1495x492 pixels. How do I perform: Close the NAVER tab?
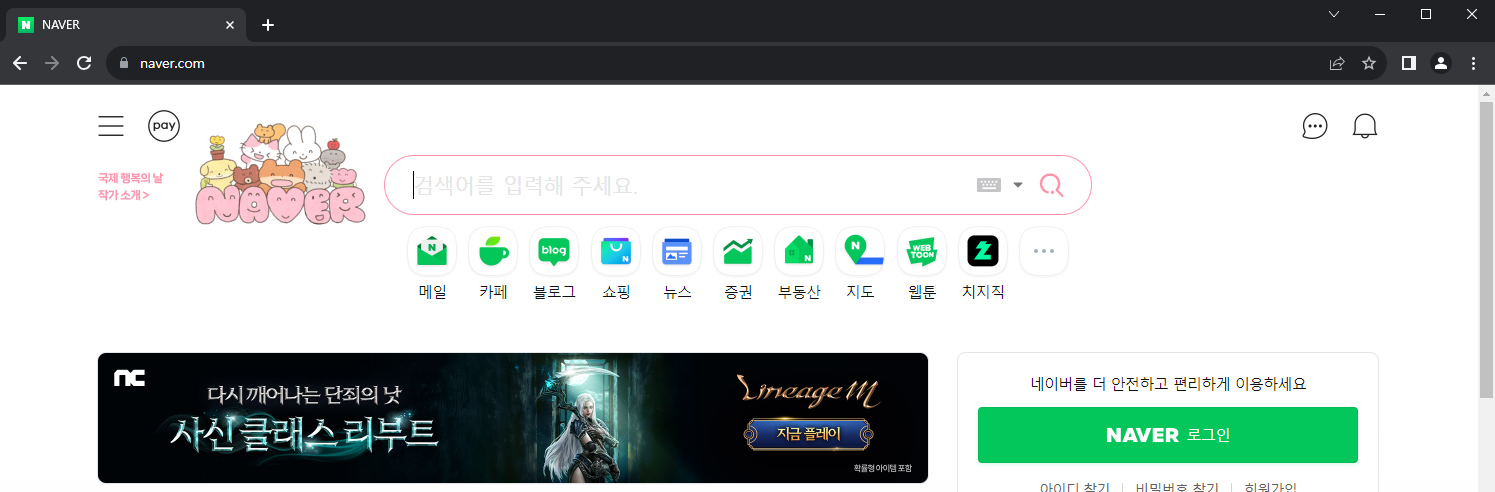229,25
